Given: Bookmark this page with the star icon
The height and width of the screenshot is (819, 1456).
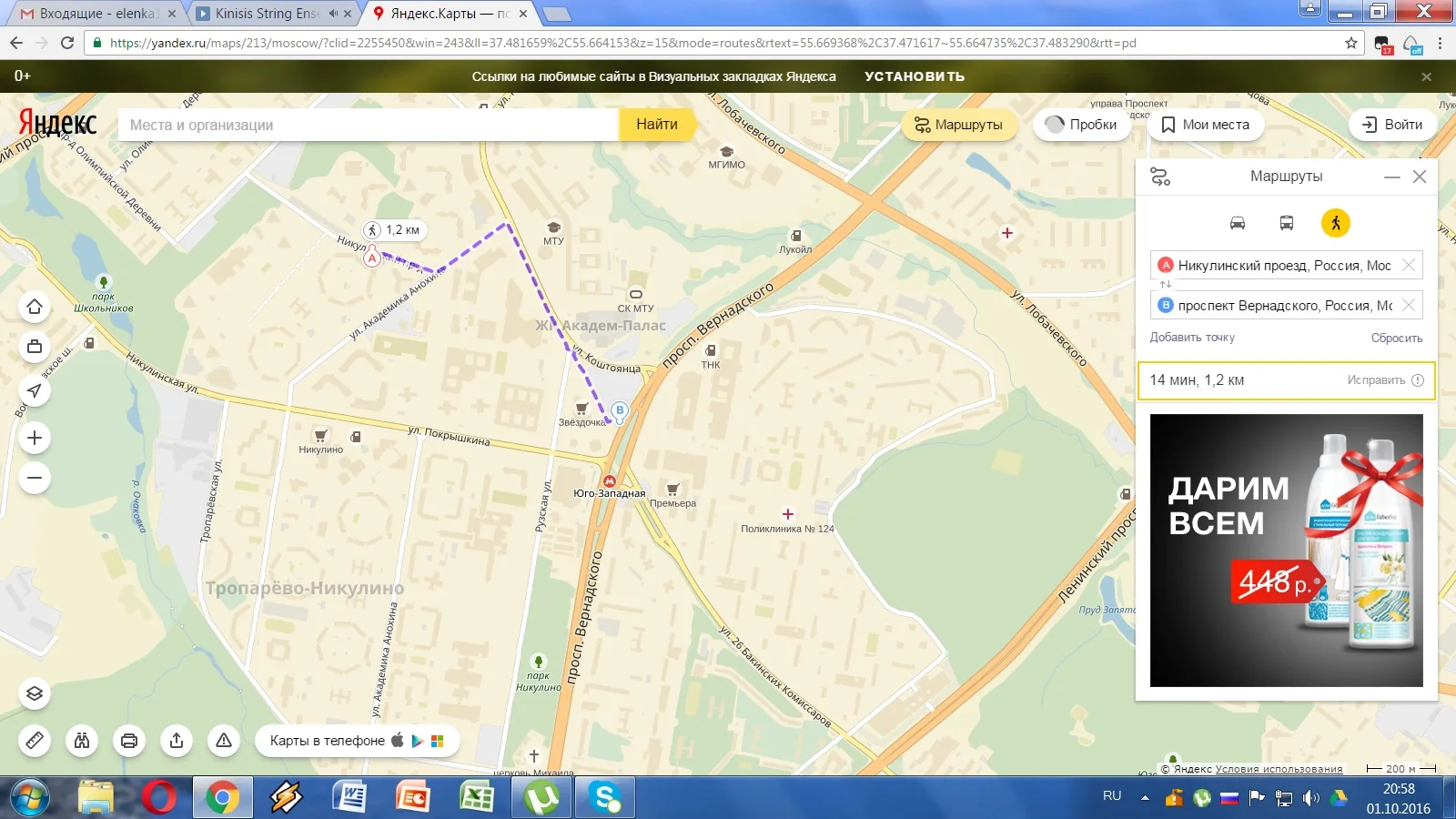Looking at the screenshot, I should pos(1351,43).
